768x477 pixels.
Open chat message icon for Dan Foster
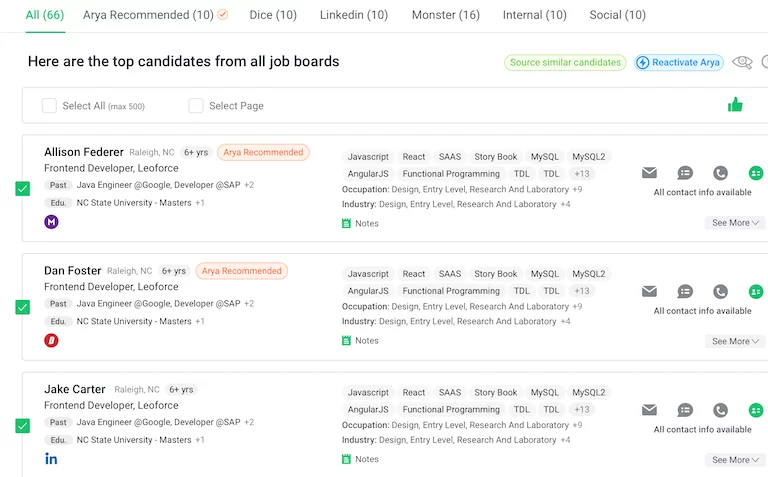point(685,292)
